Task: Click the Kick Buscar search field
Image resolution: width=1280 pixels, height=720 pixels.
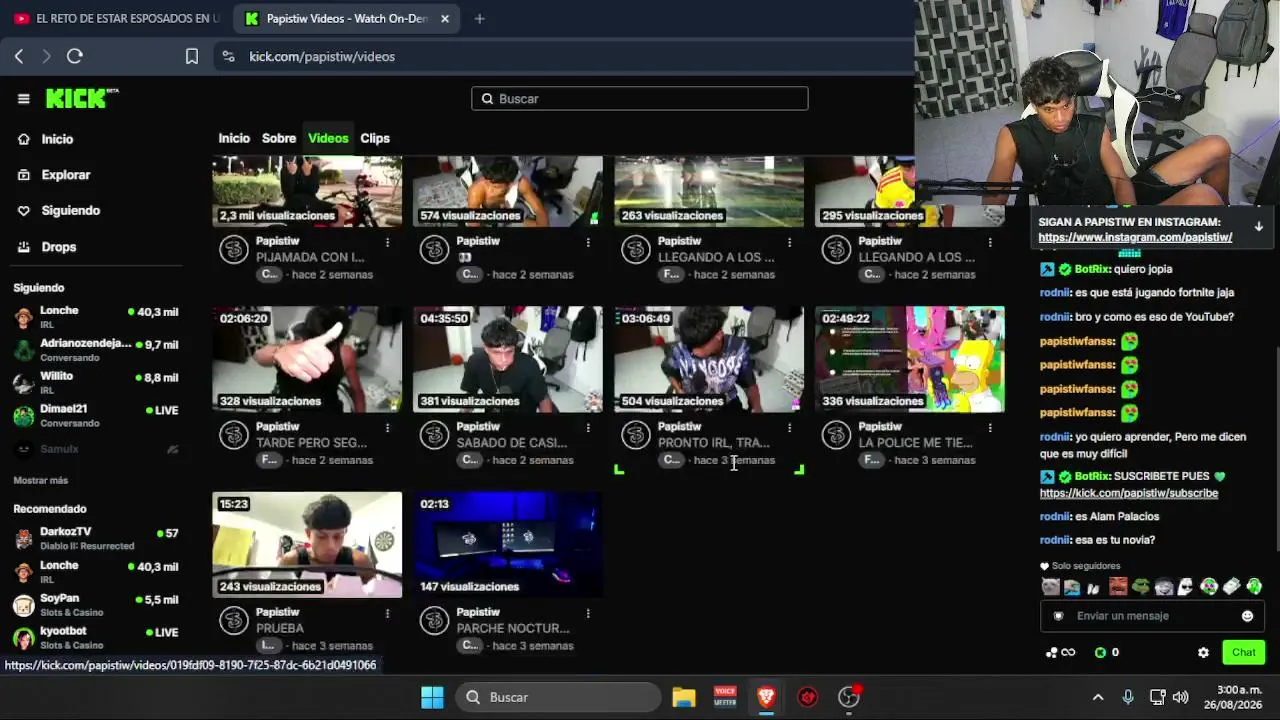Action: pyautogui.click(x=640, y=98)
